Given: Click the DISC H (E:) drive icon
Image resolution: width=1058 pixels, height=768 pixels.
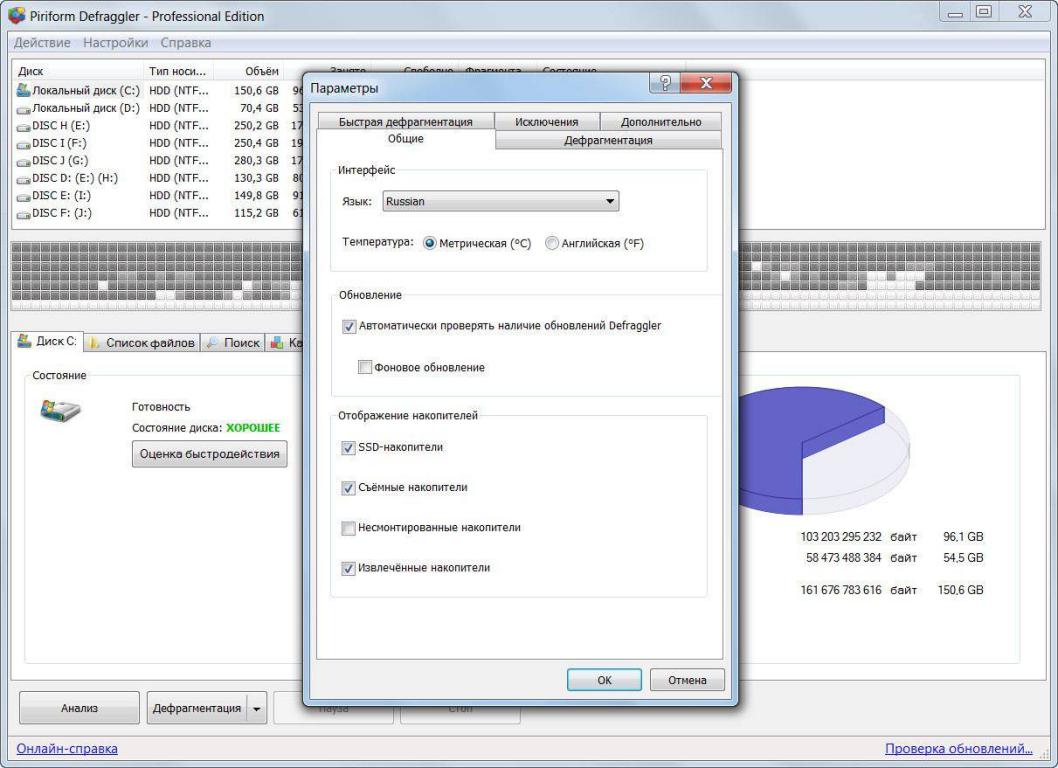Looking at the screenshot, I should [24, 125].
